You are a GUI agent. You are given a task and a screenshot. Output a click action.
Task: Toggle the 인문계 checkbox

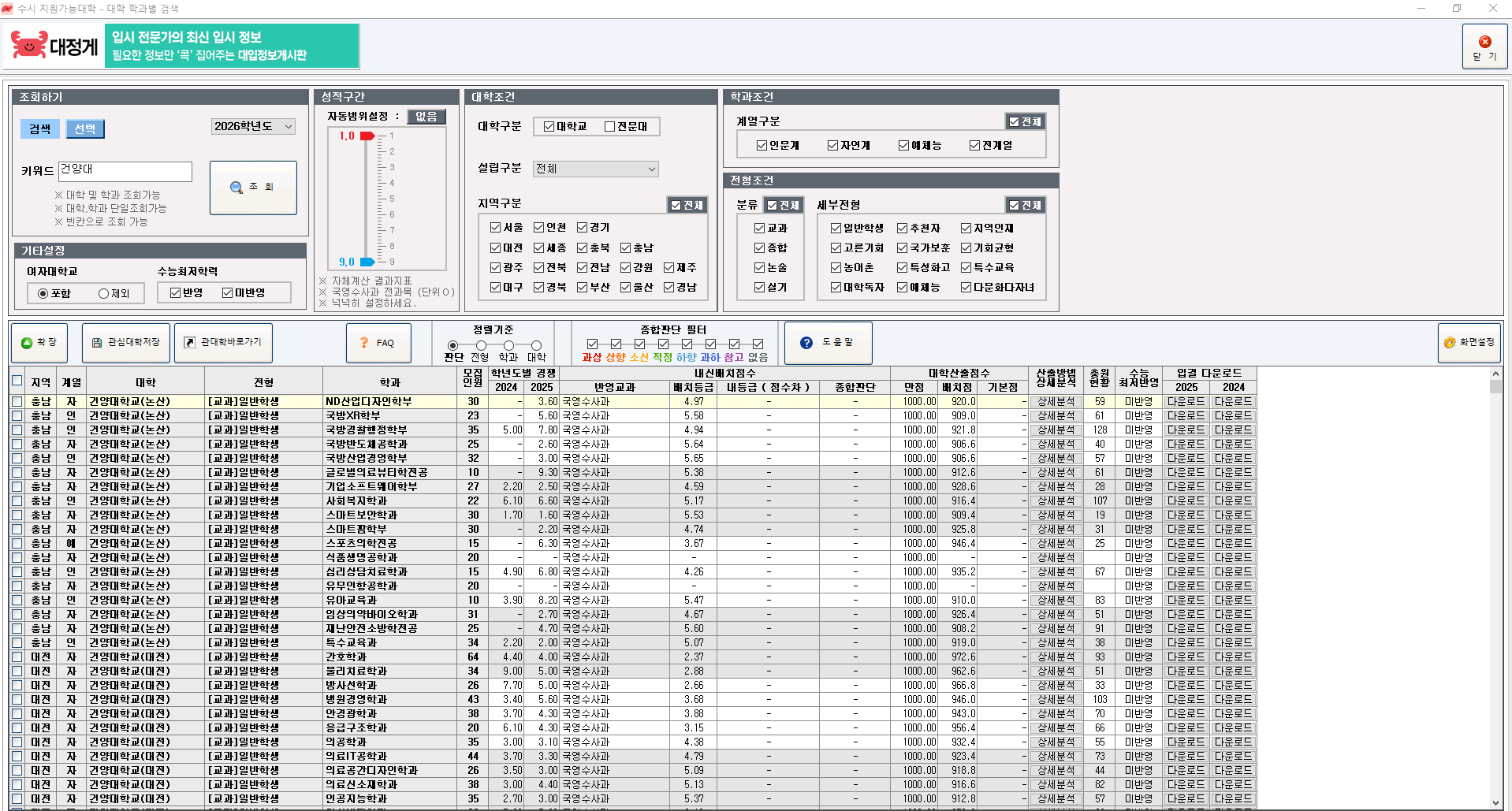(762, 145)
